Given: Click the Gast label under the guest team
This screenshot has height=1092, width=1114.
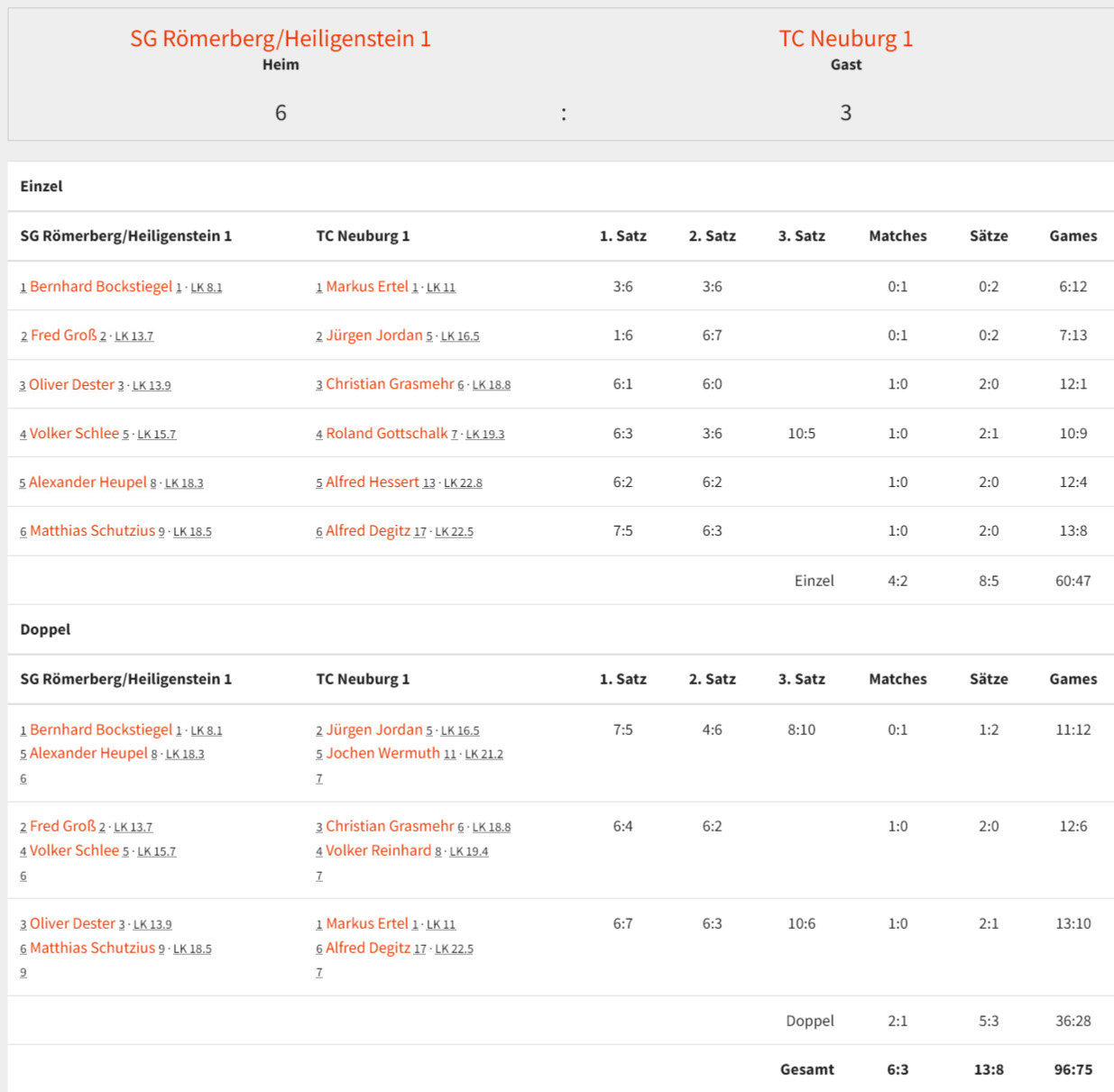Looking at the screenshot, I should coord(846,65).
